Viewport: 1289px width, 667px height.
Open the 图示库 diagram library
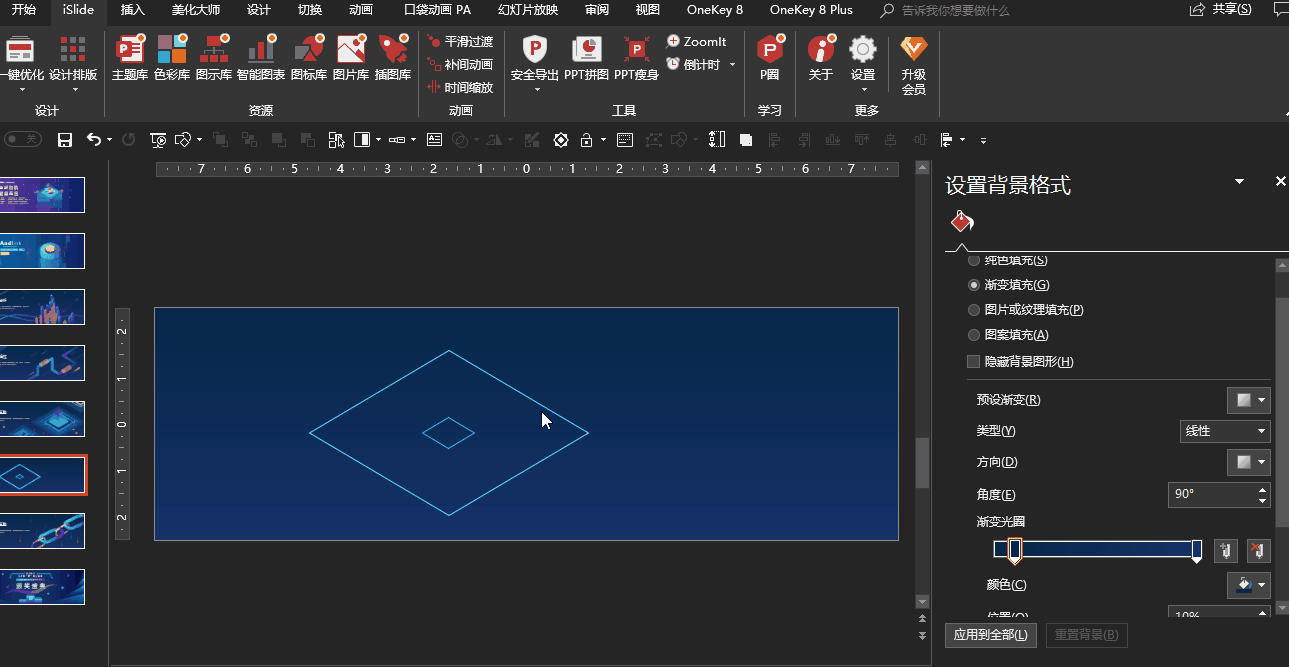point(214,58)
